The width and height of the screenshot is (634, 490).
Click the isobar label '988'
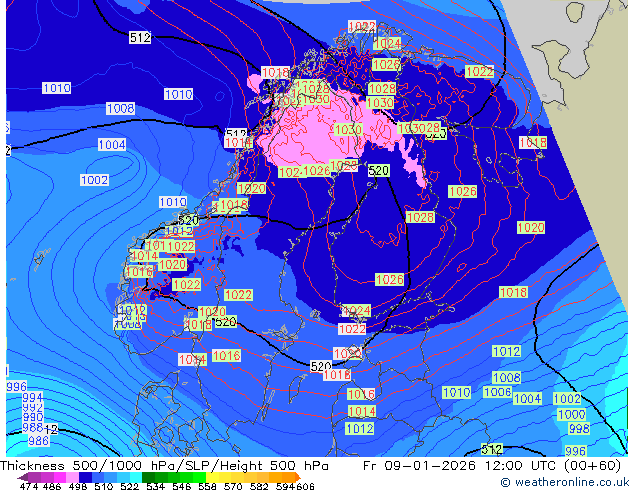(x=32, y=427)
